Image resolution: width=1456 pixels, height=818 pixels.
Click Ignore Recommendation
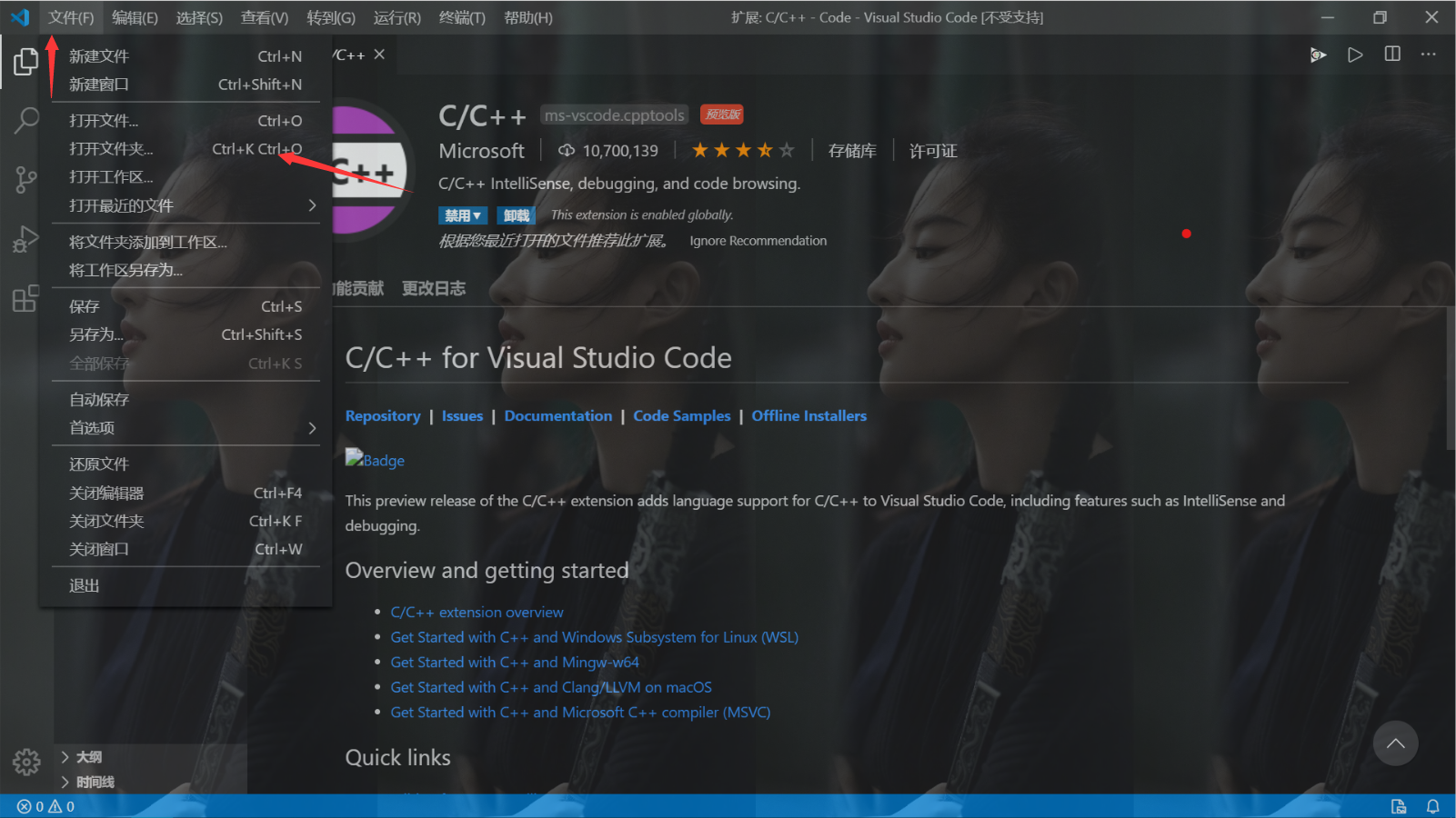click(x=758, y=241)
